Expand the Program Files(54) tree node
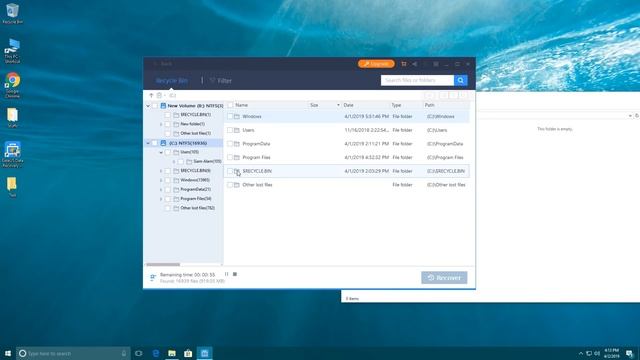The width and height of the screenshot is (640, 360). 161,199
